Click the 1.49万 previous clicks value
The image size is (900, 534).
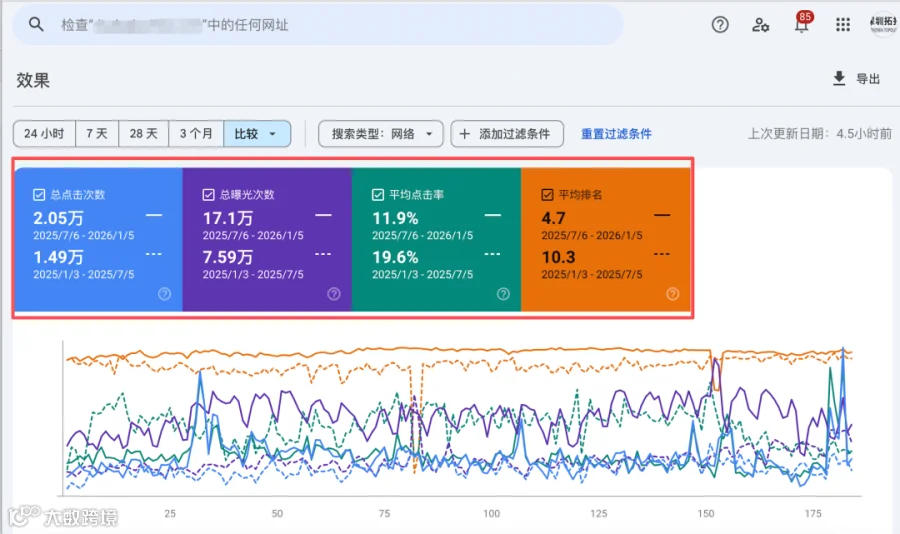click(x=59, y=257)
